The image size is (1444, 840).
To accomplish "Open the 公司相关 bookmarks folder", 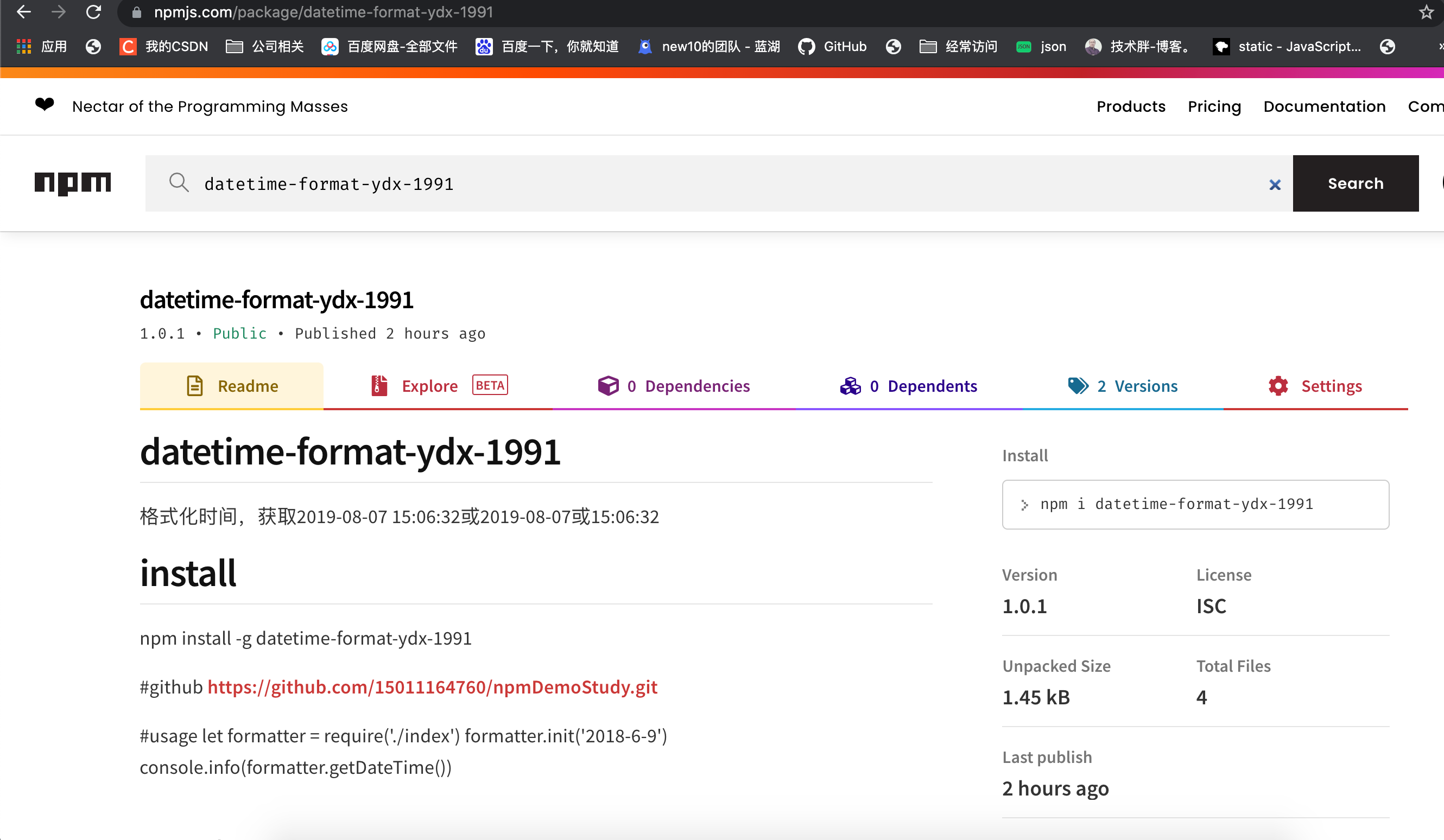I will point(265,46).
